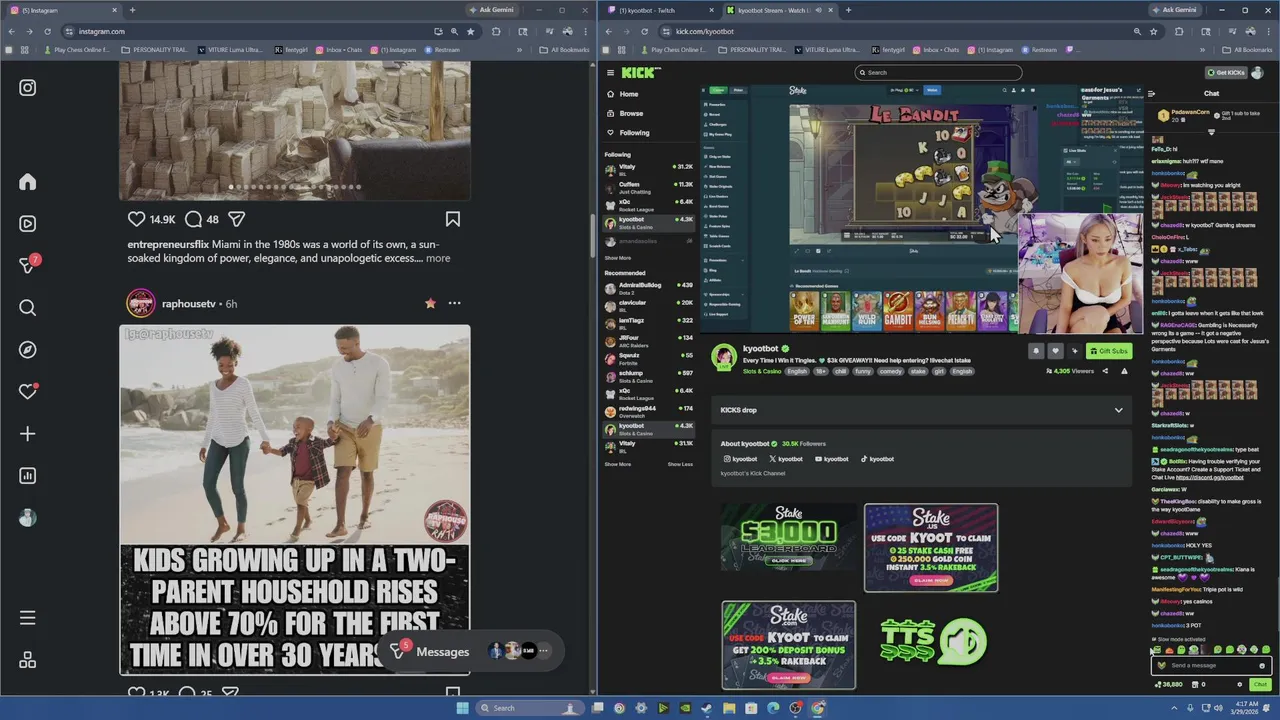Open chat settings gear icon

[1240, 685]
